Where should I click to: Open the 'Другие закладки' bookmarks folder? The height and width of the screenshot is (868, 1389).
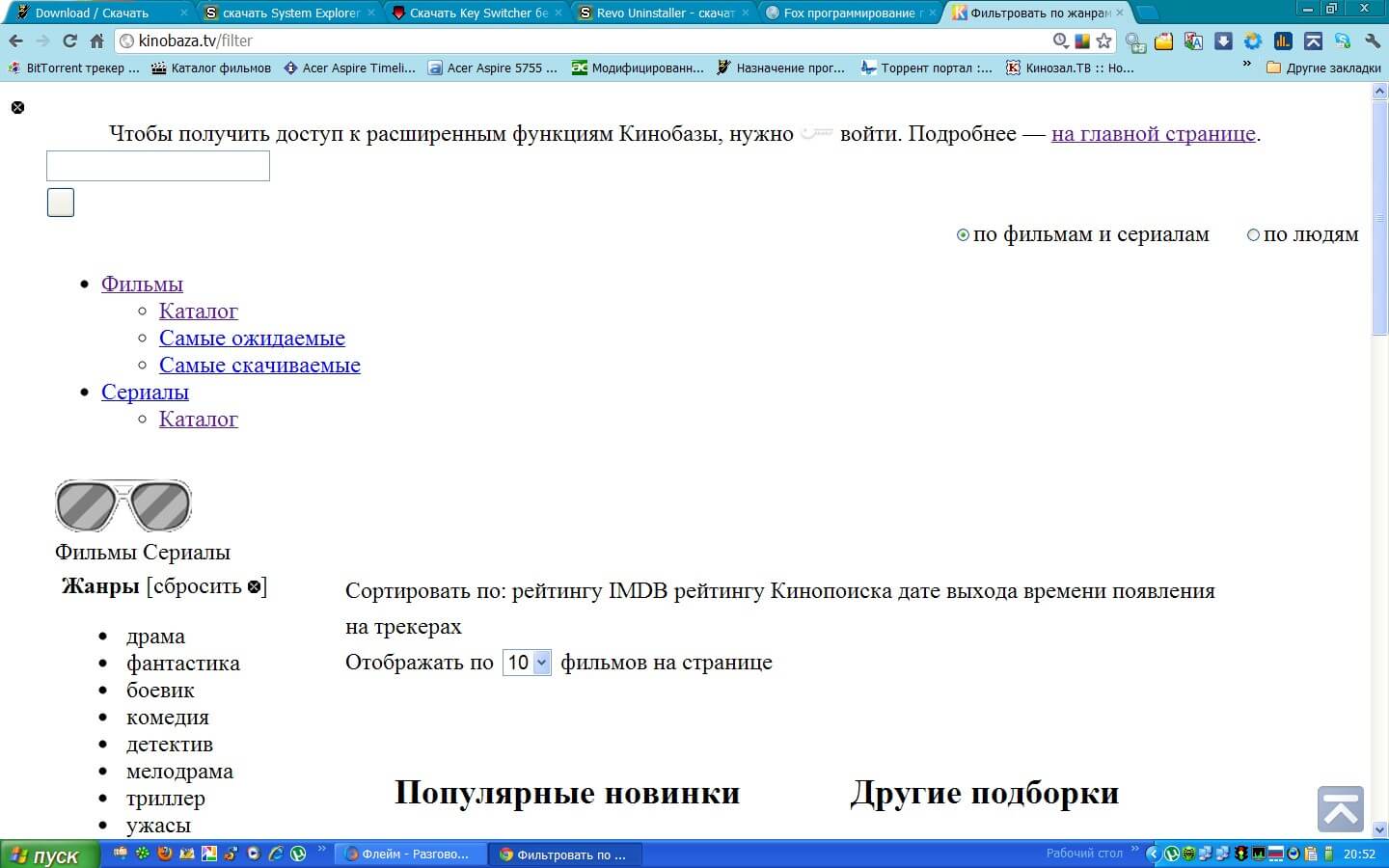pos(1323,68)
